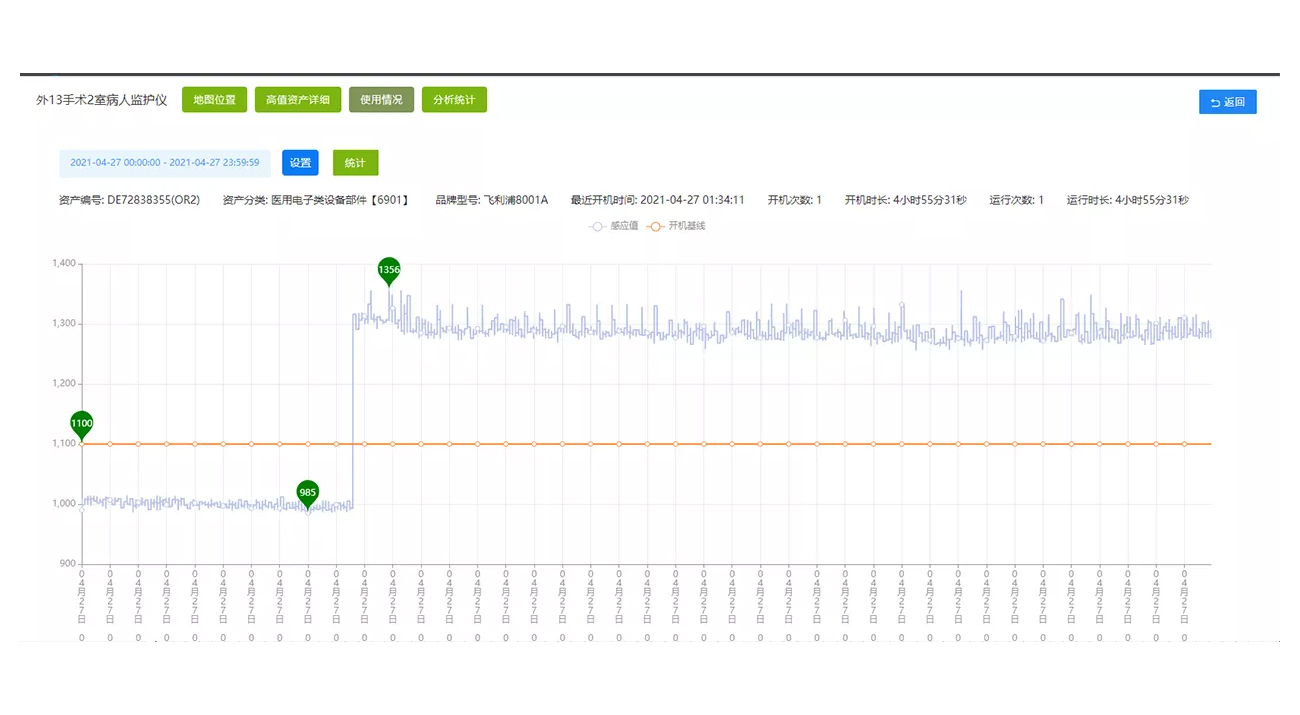Toggle the 感应值 legend series
1300x715 pixels.
[615, 227]
